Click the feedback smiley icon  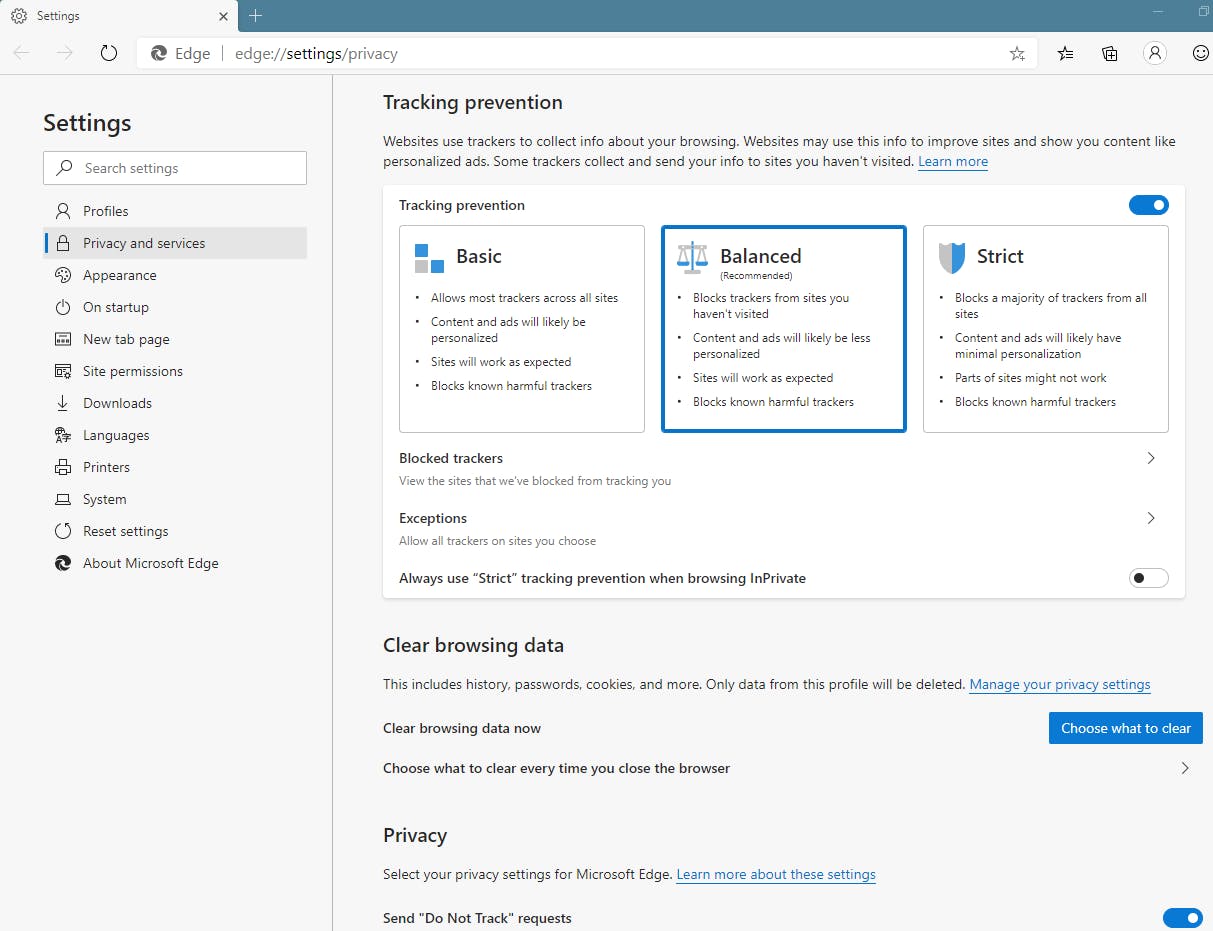(x=1201, y=54)
